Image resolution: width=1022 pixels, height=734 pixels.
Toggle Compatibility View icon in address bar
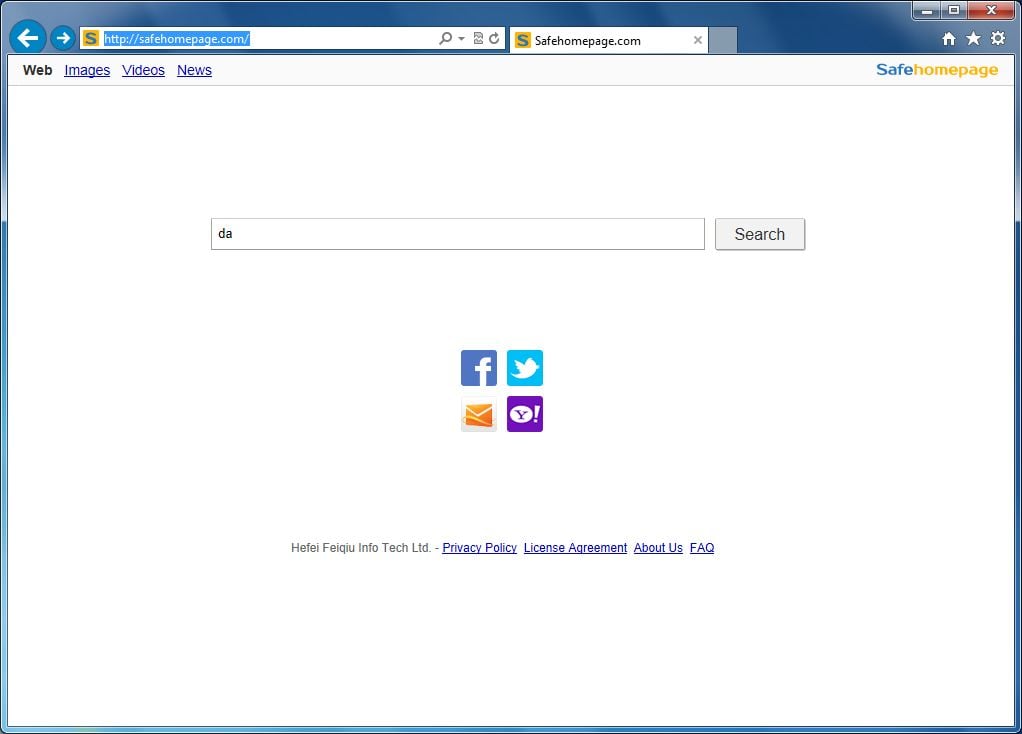point(478,38)
